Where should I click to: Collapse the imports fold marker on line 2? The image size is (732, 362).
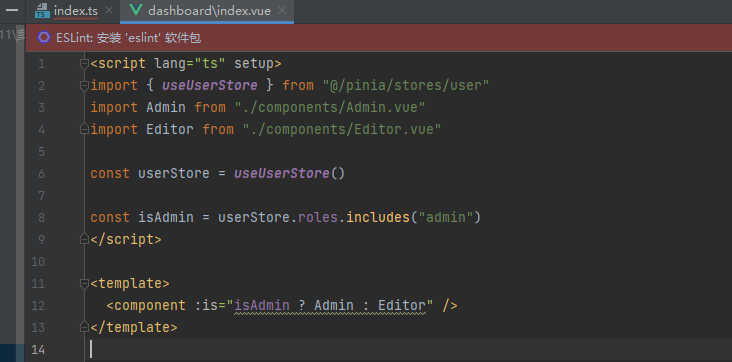84,86
